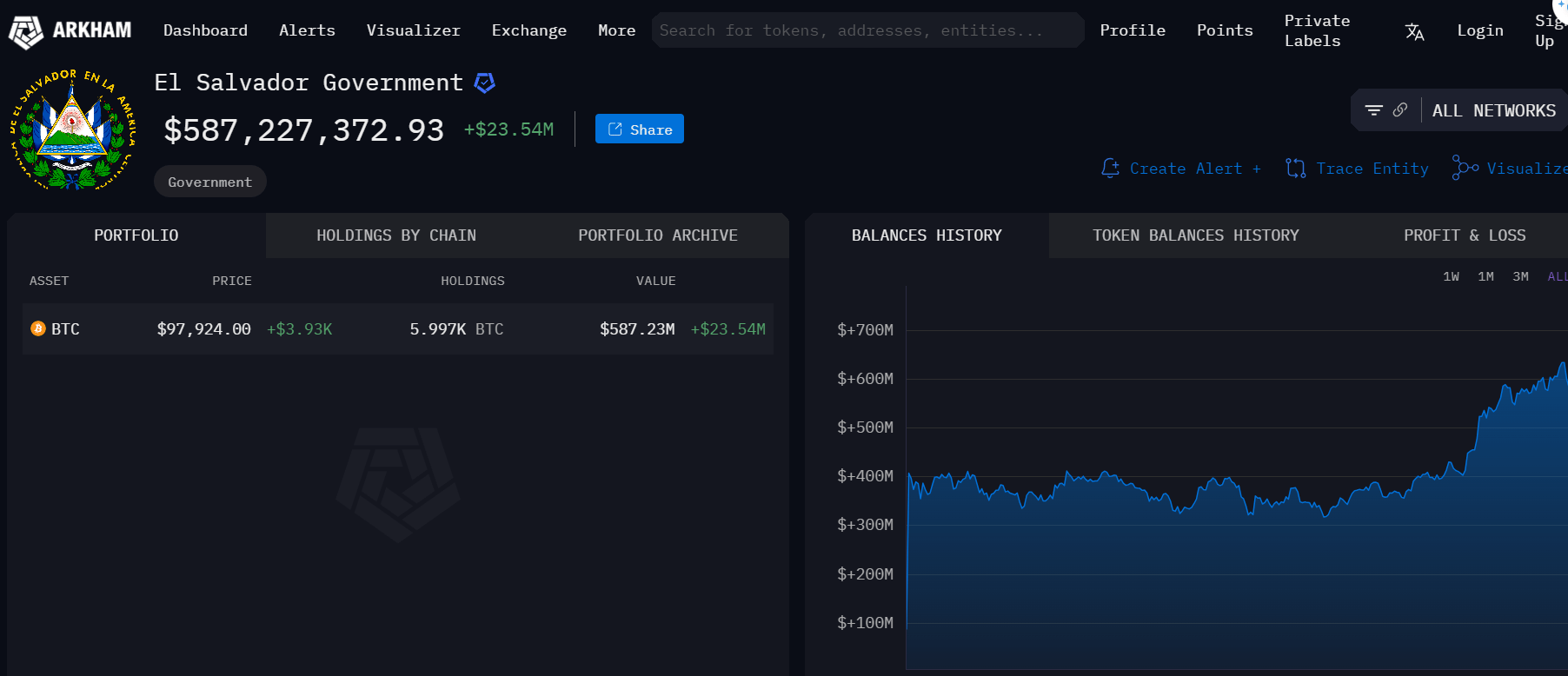The width and height of the screenshot is (1568, 676).
Task: Click the filter icon beside All Networks
Action: (x=1373, y=110)
